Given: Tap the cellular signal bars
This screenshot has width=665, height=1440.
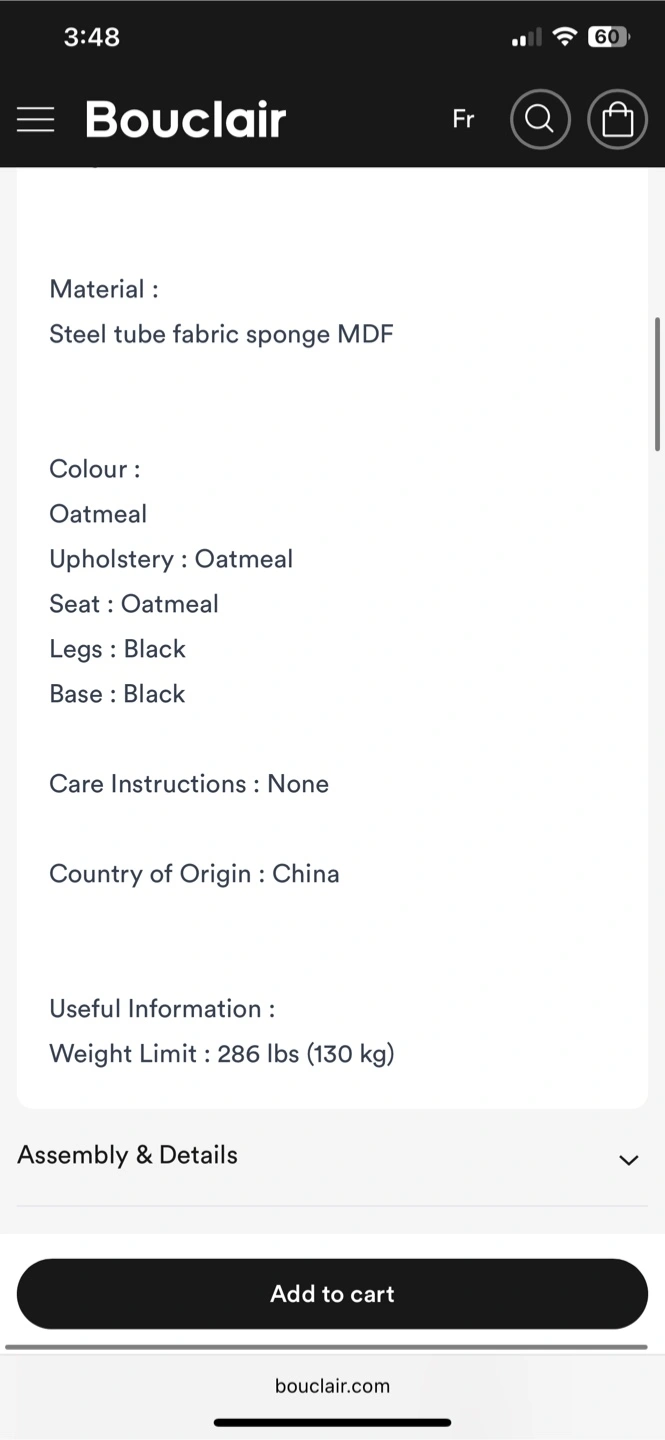Looking at the screenshot, I should pyautogui.click(x=526, y=38).
